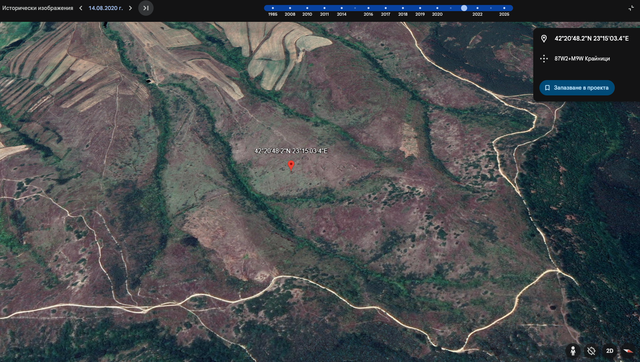This screenshot has height=362, width=640.
Task: Collapse the historical imagery bar with corner icon
Action: (631, 8)
